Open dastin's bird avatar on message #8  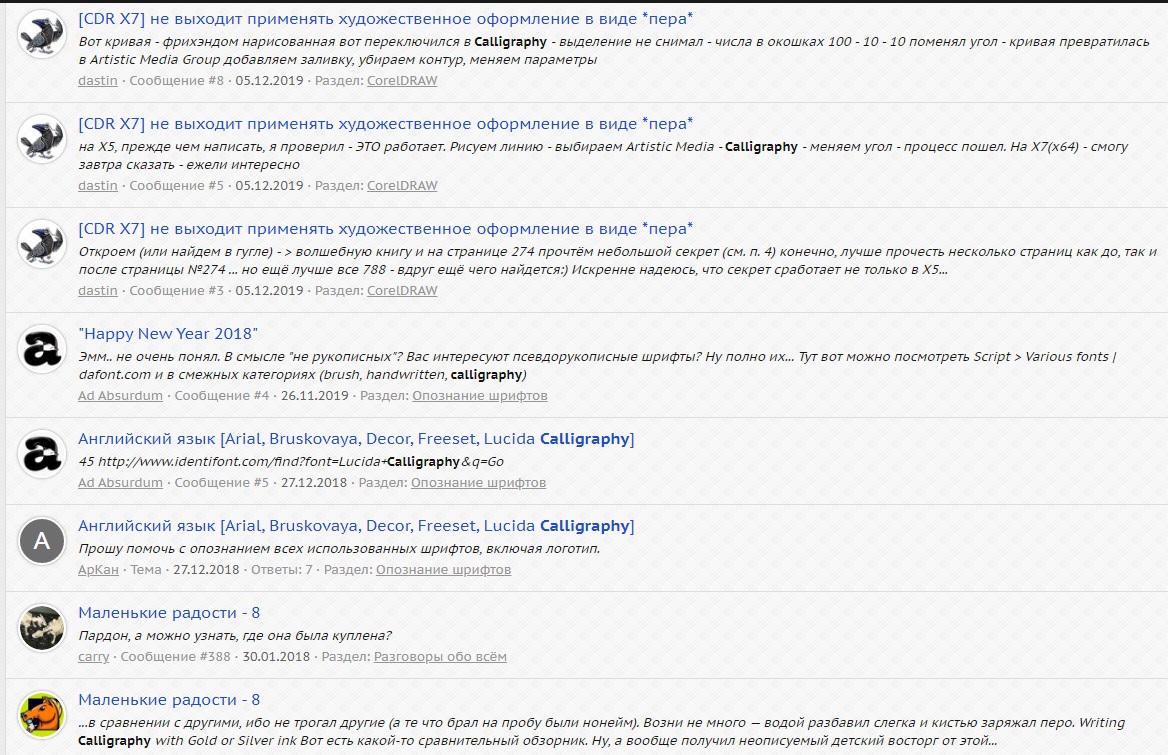42,34
